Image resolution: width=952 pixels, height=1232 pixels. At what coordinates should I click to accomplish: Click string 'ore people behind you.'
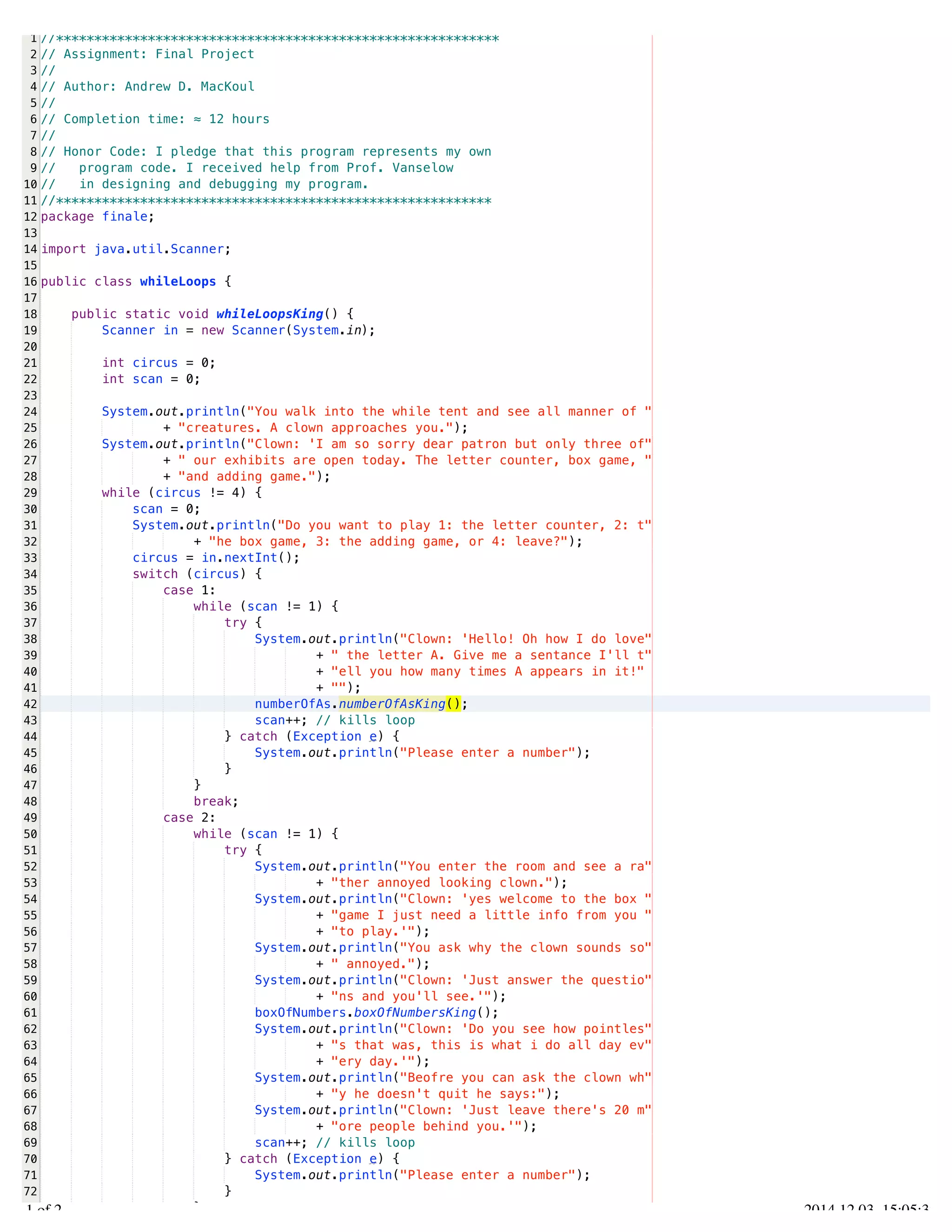point(426,1126)
